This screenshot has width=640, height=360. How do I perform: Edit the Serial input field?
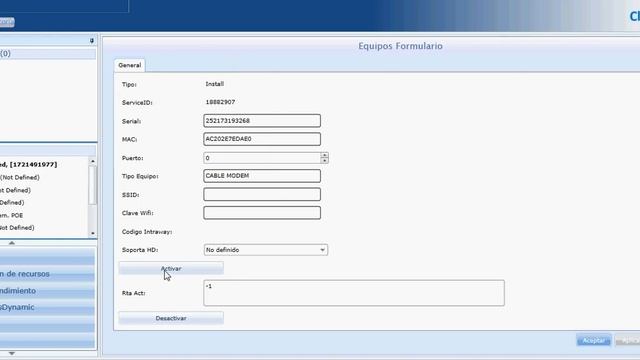tap(262, 121)
